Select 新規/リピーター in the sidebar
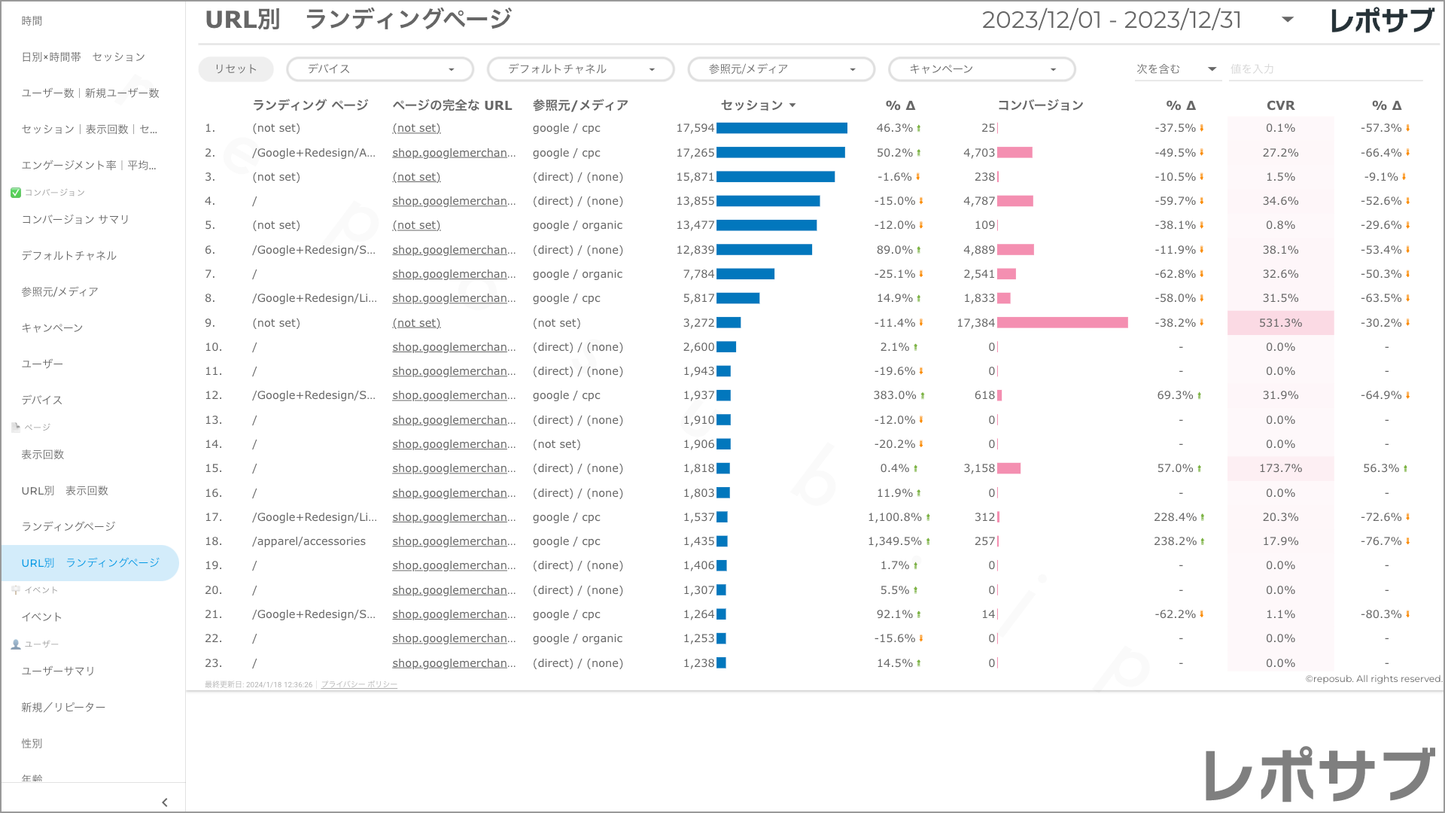The height and width of the screenshot is (813, 1445). pos(63,707)
